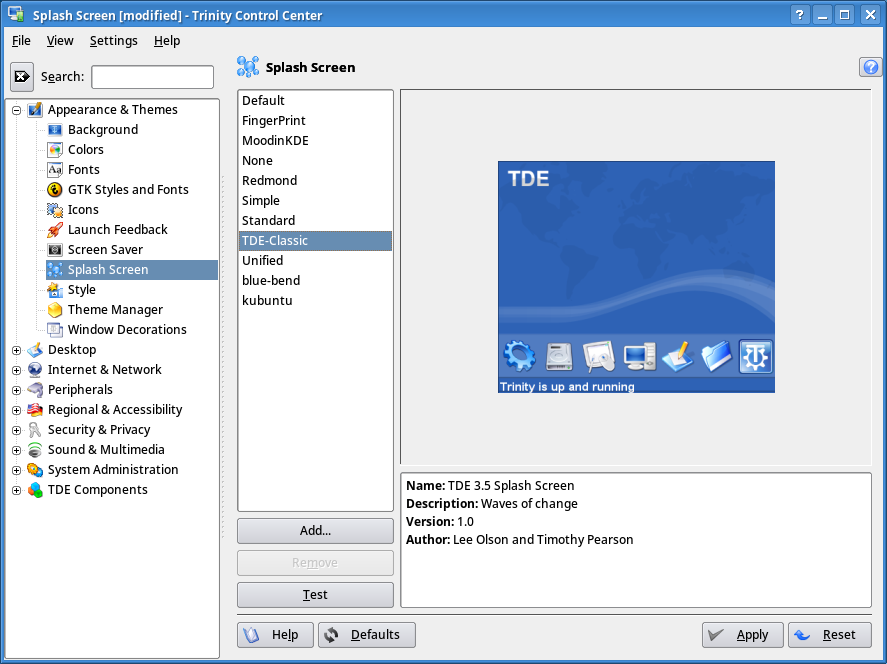887x664 pixels.
Task: Click the GTK Styles and Fonts icon
Action: click(55, 189)
